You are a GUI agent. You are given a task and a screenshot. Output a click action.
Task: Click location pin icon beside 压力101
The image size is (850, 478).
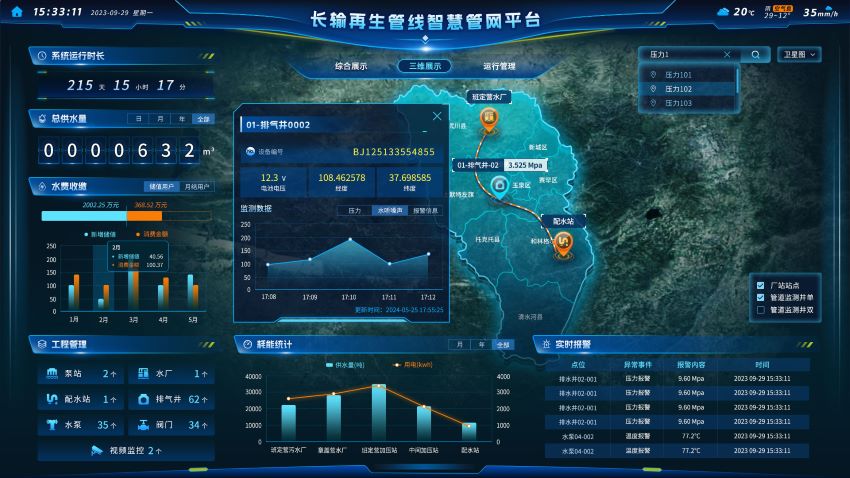click(653, 75)
